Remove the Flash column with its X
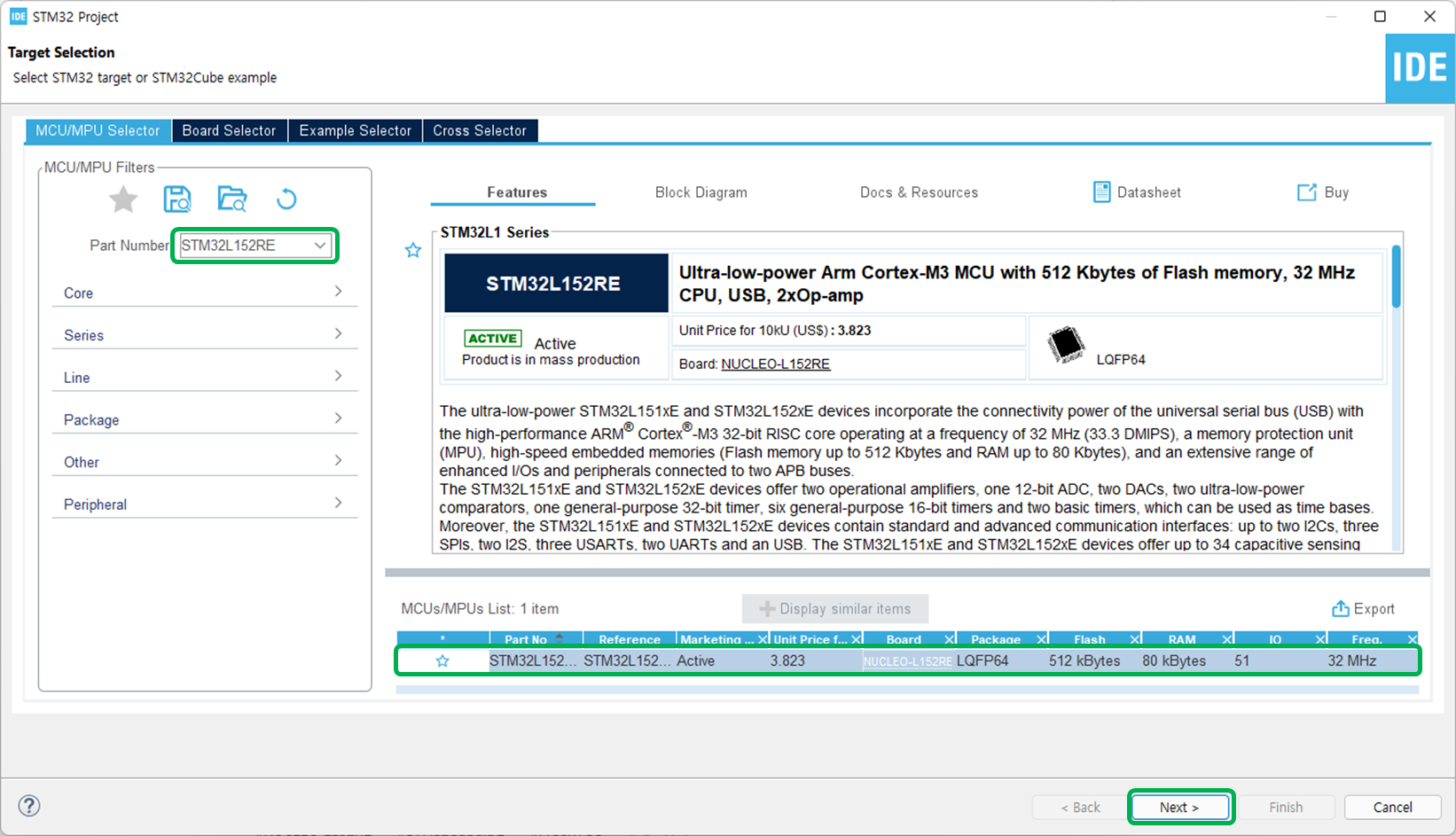The width and height of the screenshot is (1456, 836). [1135, 639]
